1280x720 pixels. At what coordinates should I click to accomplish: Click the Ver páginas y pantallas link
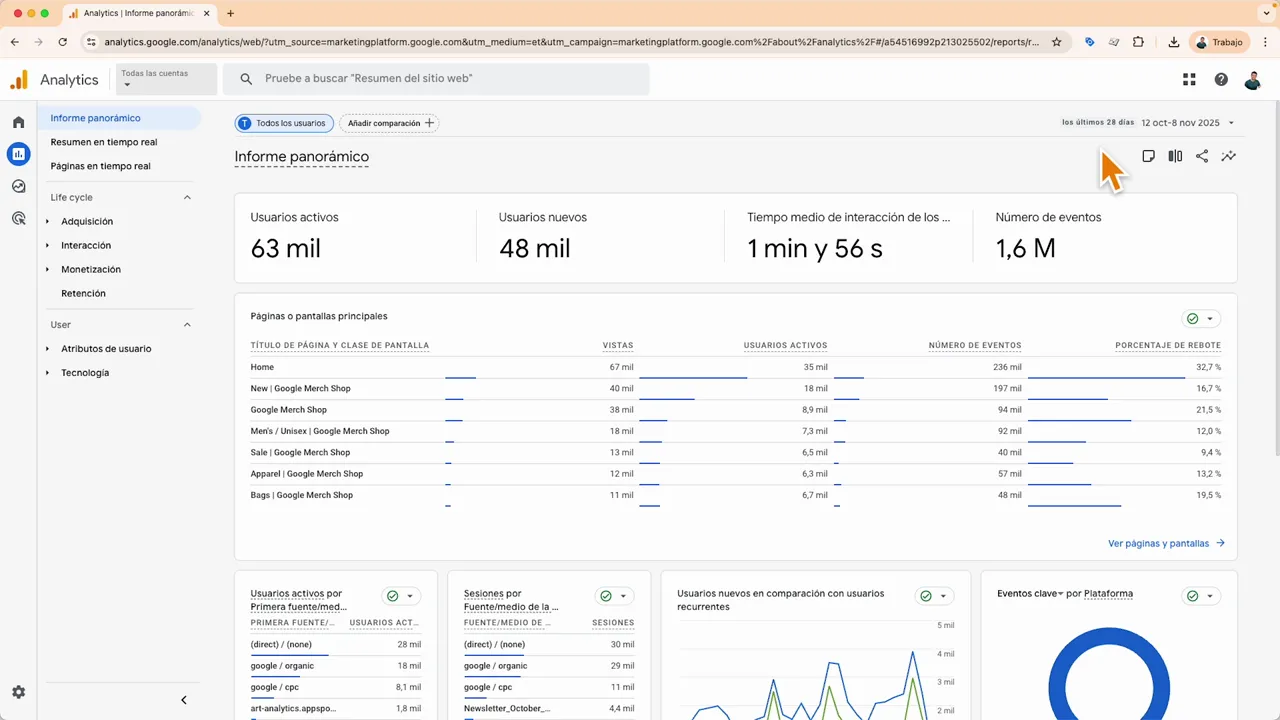(1158, 543)
